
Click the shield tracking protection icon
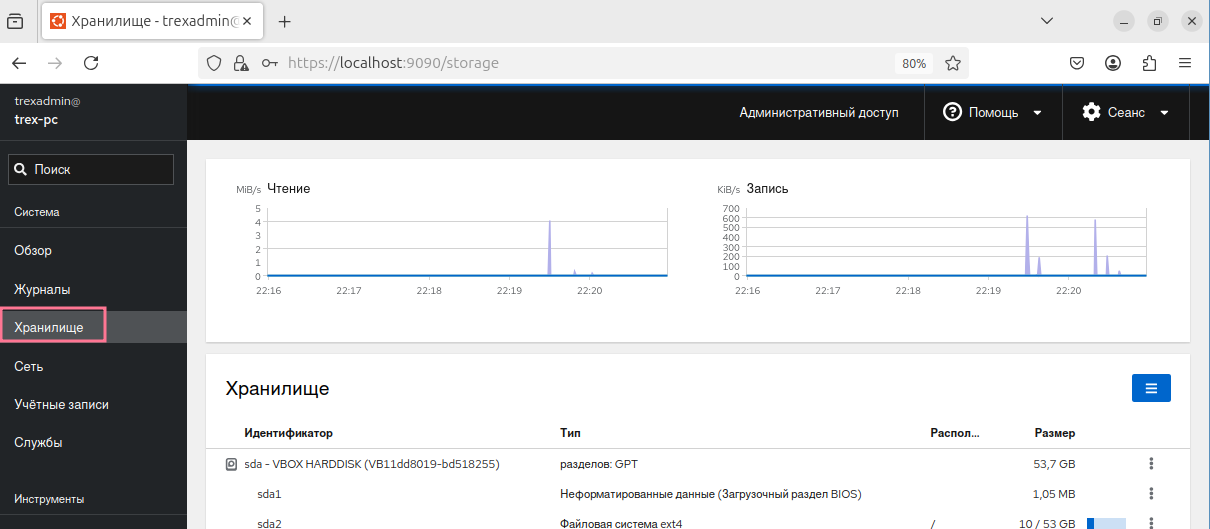(213, 63)
